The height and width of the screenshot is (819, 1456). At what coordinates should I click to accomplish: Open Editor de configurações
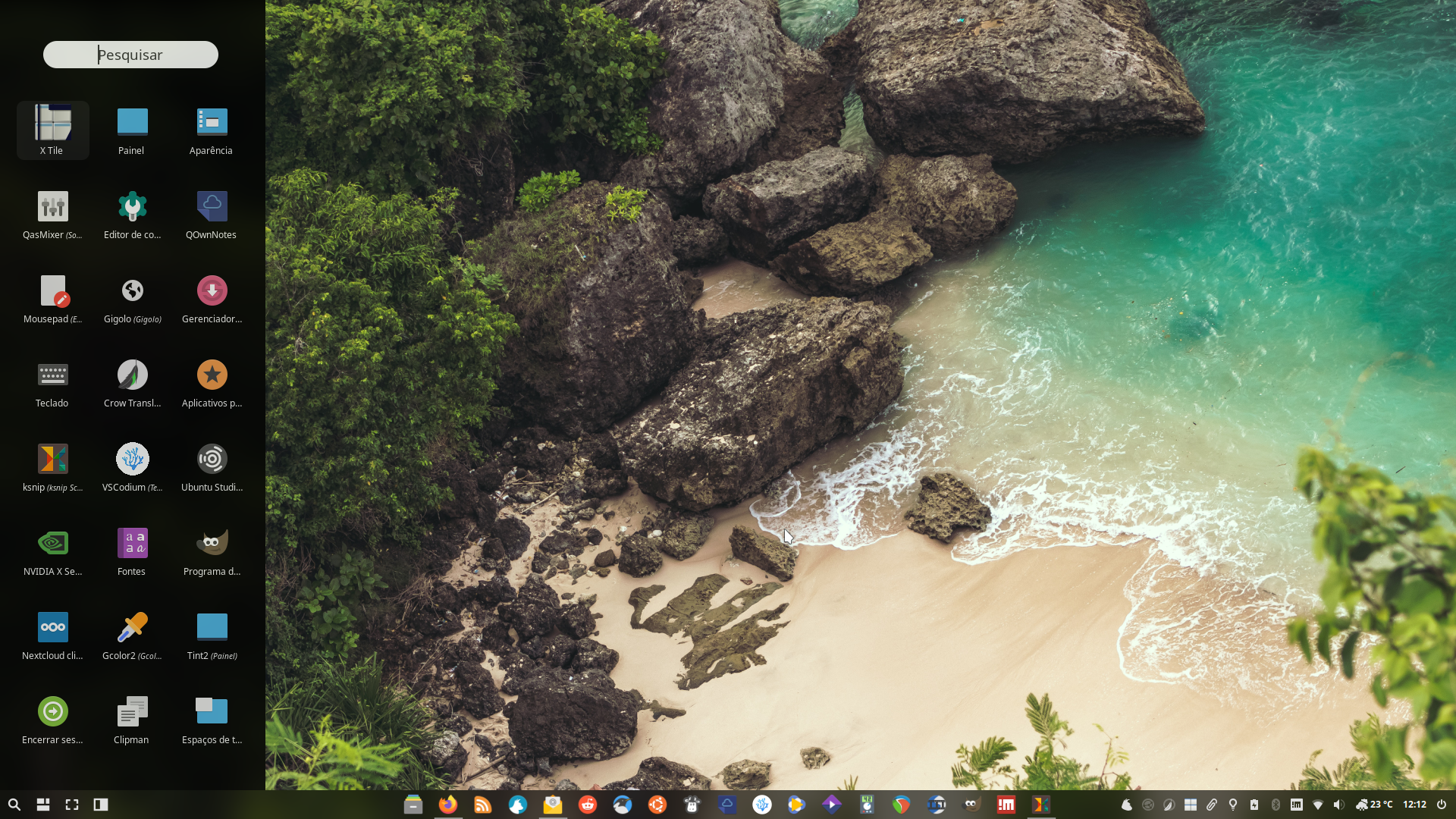click(x=132, y=214)
